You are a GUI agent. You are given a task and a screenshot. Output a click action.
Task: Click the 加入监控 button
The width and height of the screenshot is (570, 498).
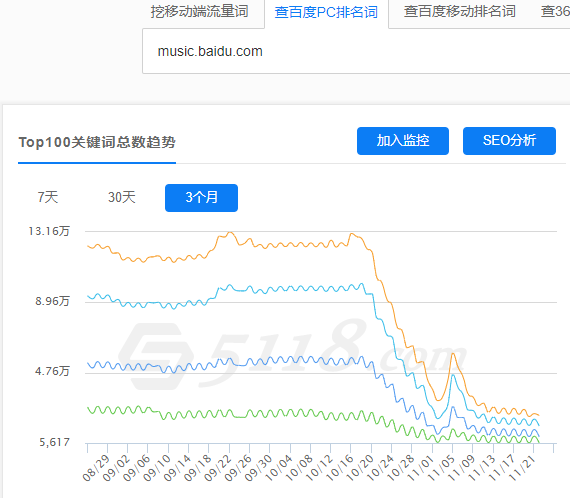[x=403, y=141]
